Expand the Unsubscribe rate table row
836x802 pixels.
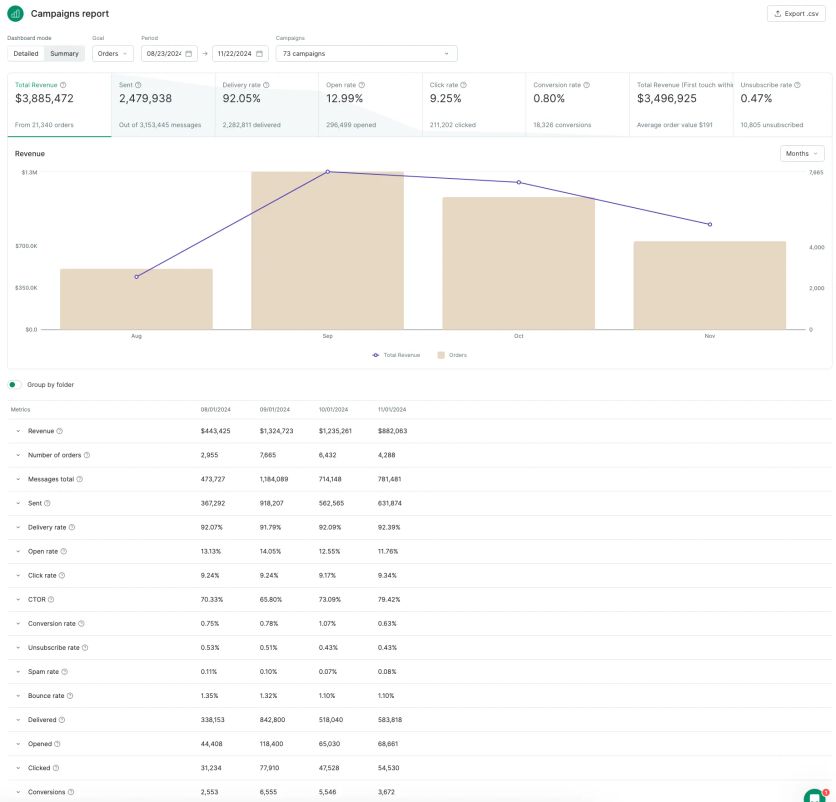coord(18,648)
